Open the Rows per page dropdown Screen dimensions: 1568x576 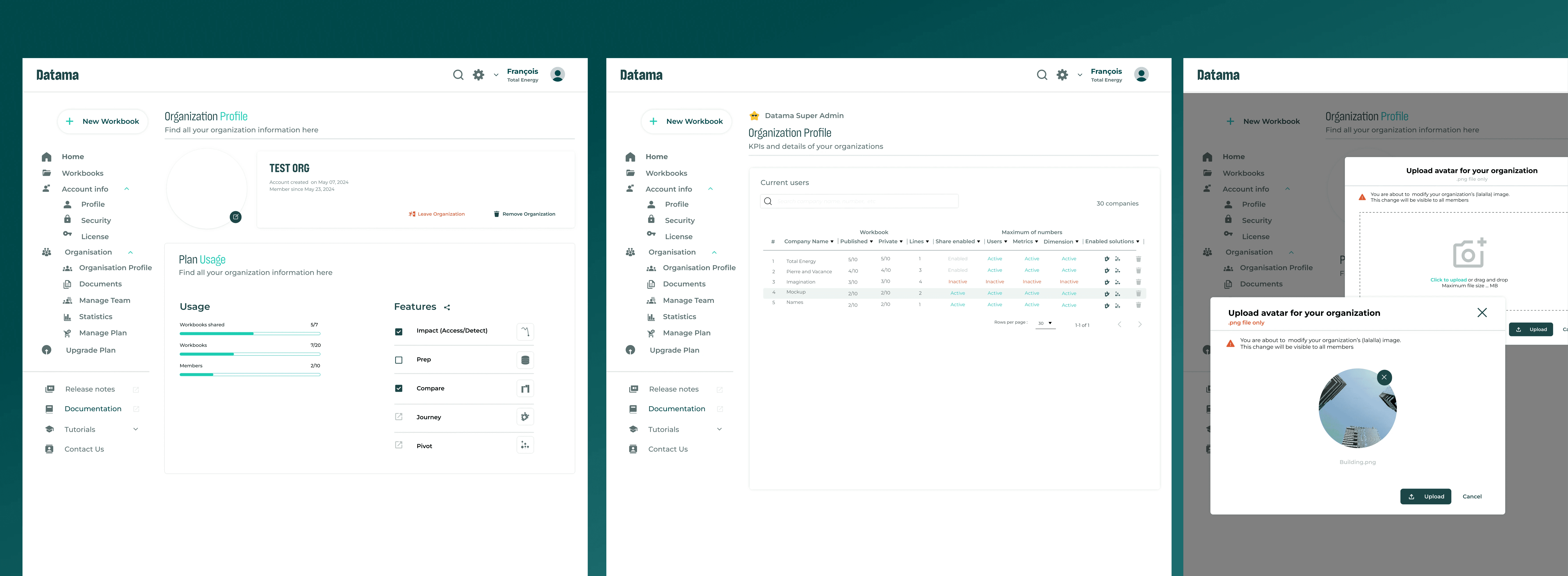click(1045, 323)
